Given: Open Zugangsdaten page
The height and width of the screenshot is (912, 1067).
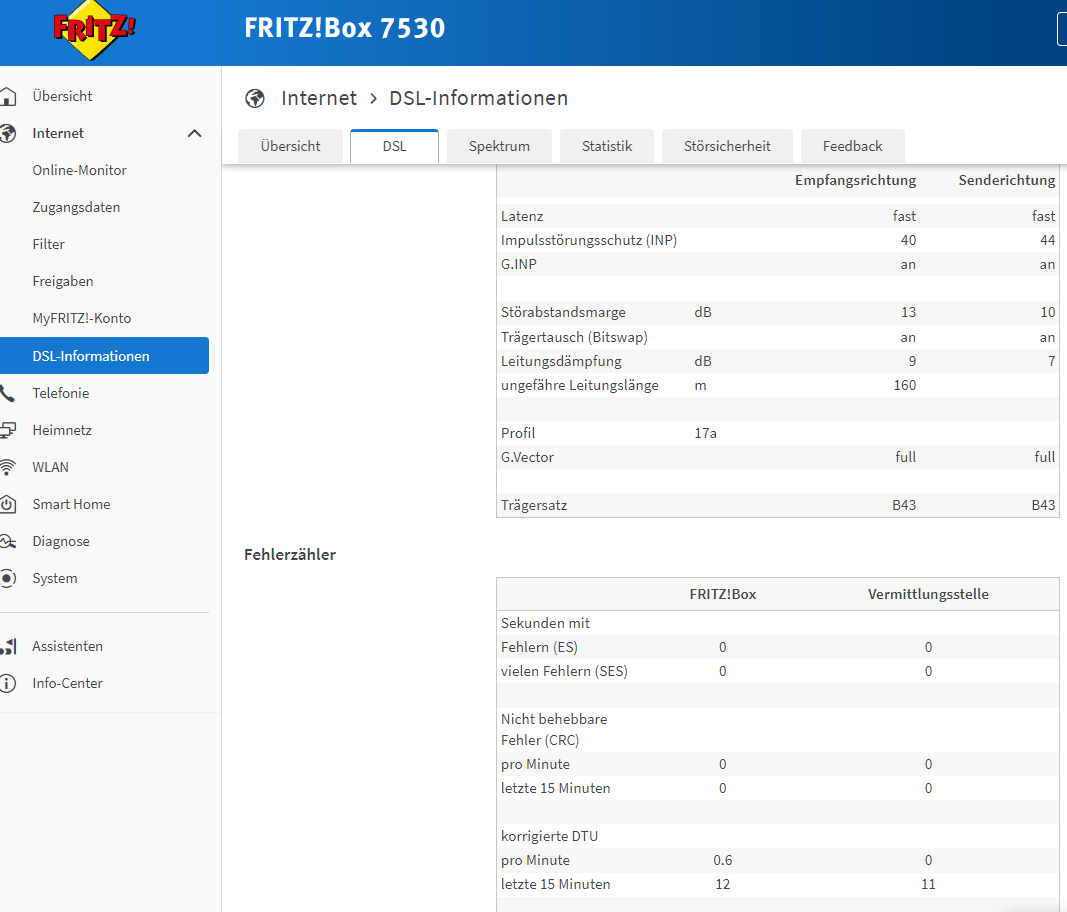Looking at the screenshot, I should (76, 208).
